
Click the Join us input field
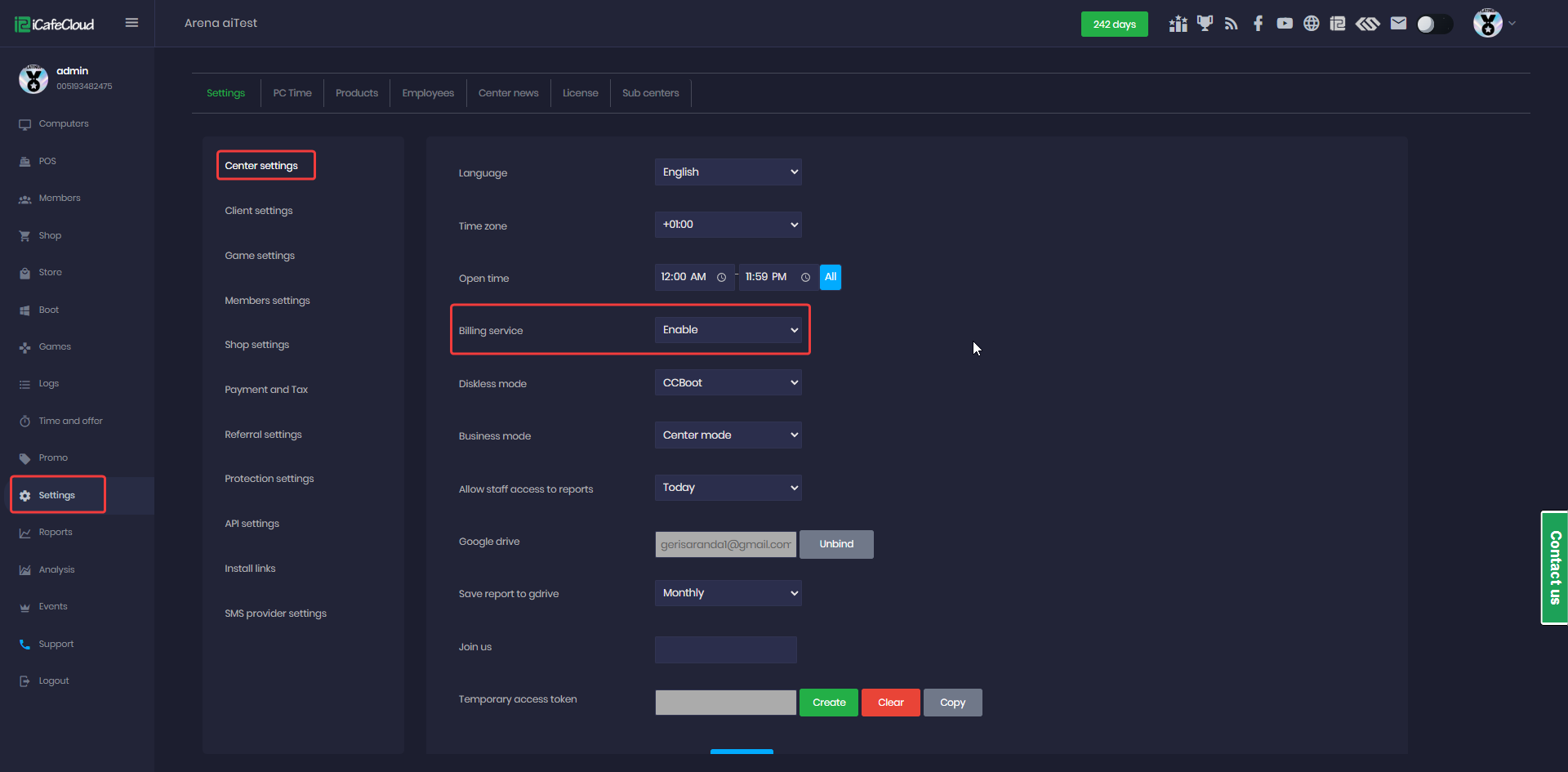point(725,649)
